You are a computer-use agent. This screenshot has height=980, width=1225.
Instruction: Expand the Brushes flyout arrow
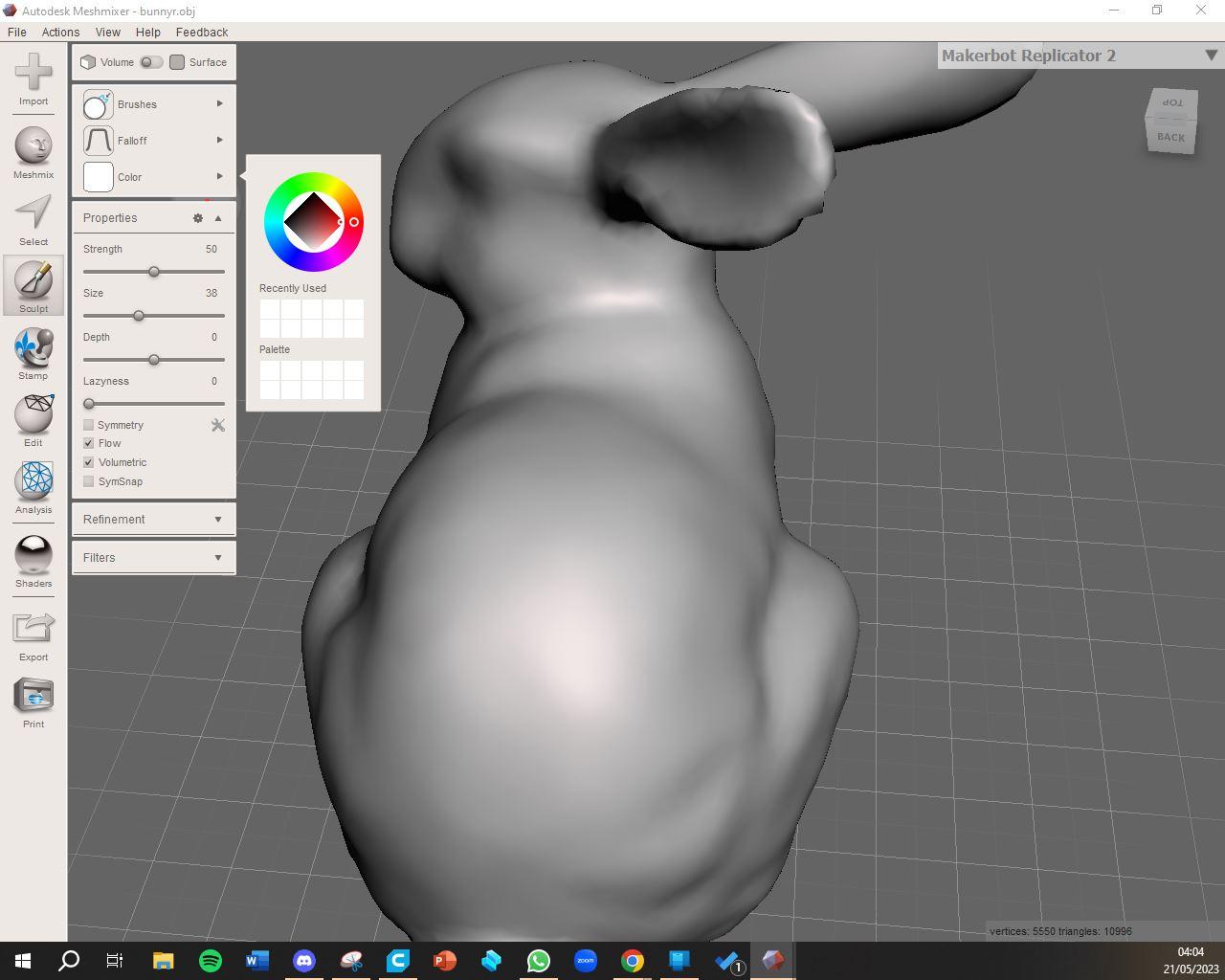coord(220,103)
